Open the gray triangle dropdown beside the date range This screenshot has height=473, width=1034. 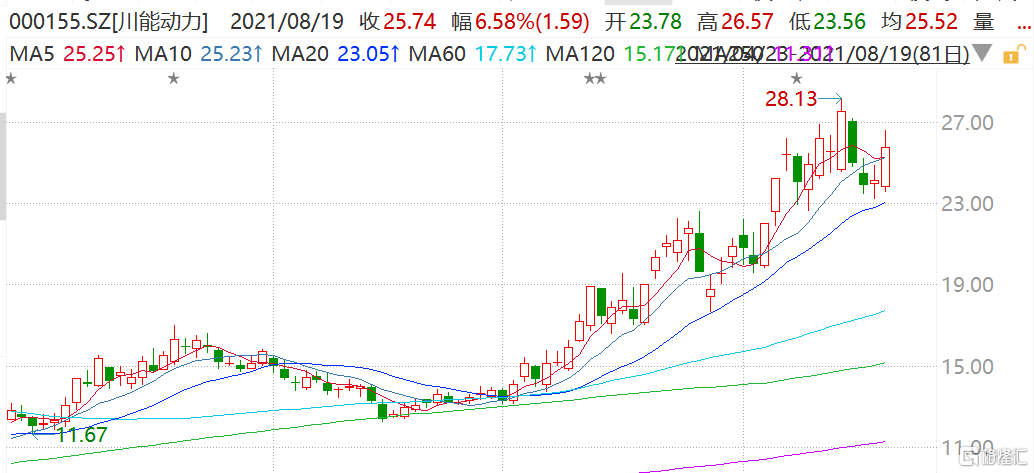984,52
